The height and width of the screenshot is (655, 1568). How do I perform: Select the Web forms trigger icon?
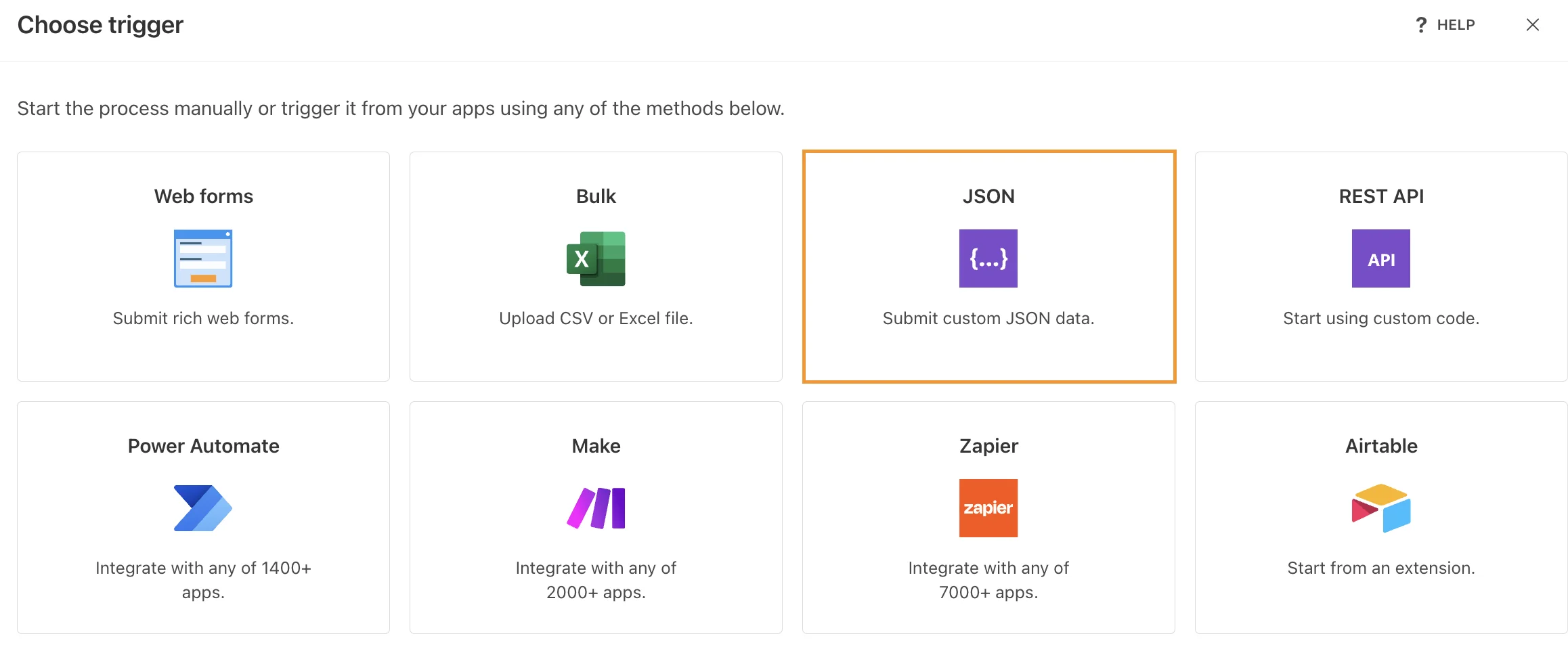(202, 258)
